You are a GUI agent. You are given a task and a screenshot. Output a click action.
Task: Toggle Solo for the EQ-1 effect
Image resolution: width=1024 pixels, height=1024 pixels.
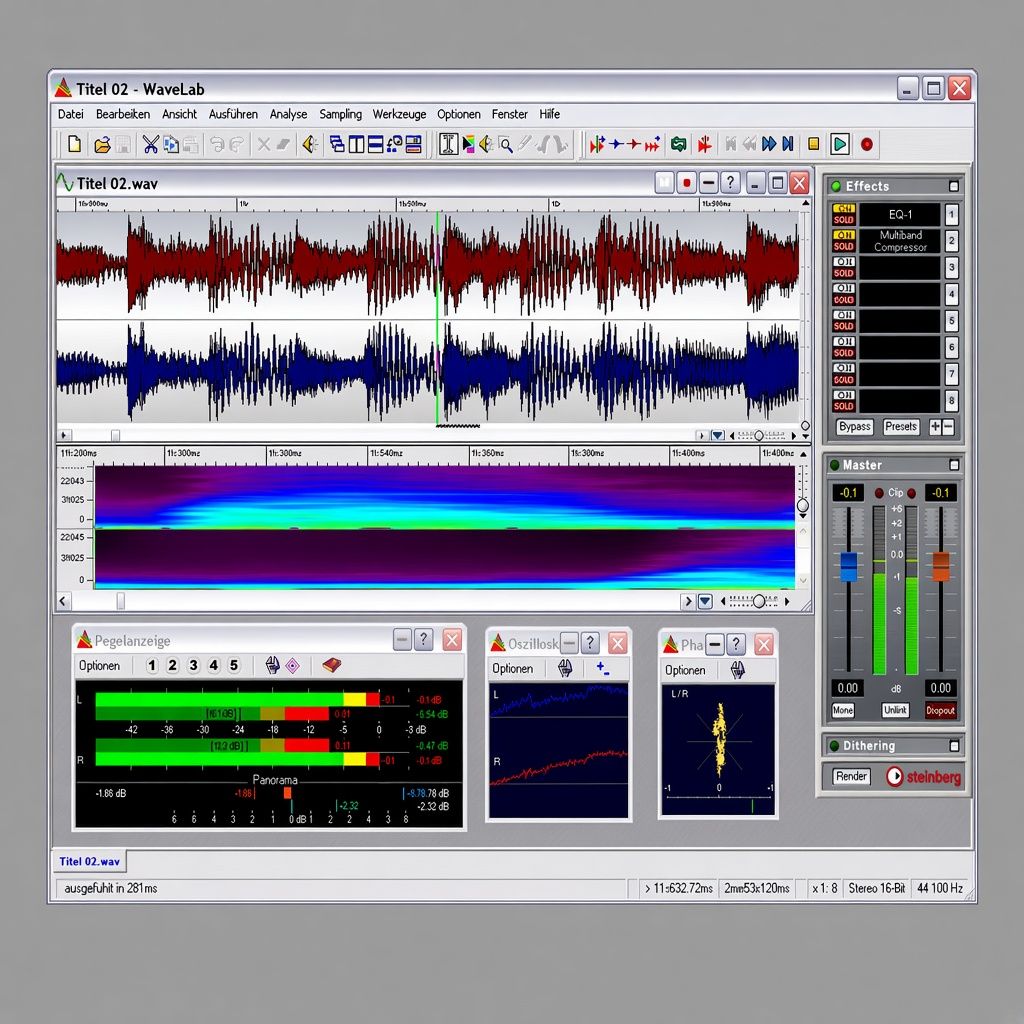844,219
